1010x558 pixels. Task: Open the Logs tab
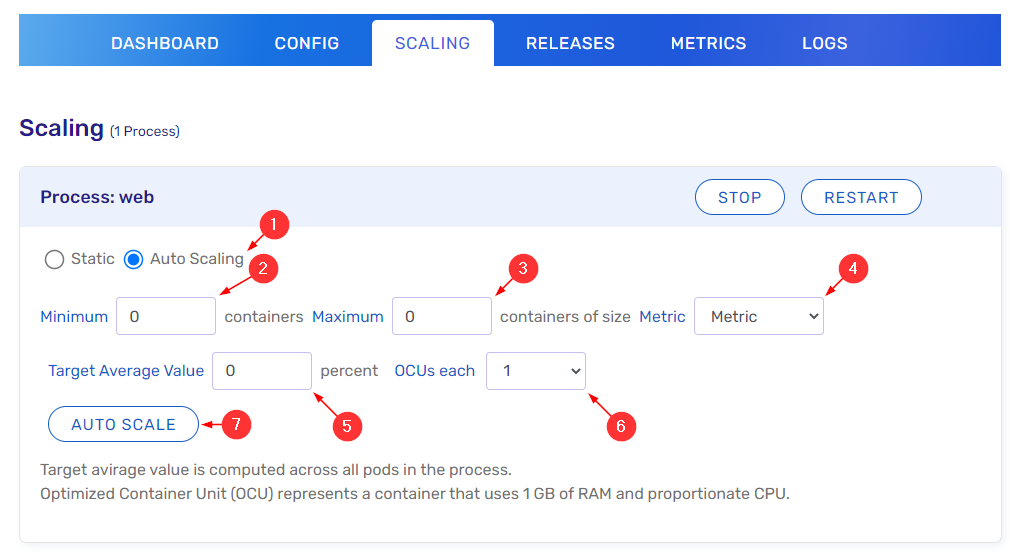824,43
